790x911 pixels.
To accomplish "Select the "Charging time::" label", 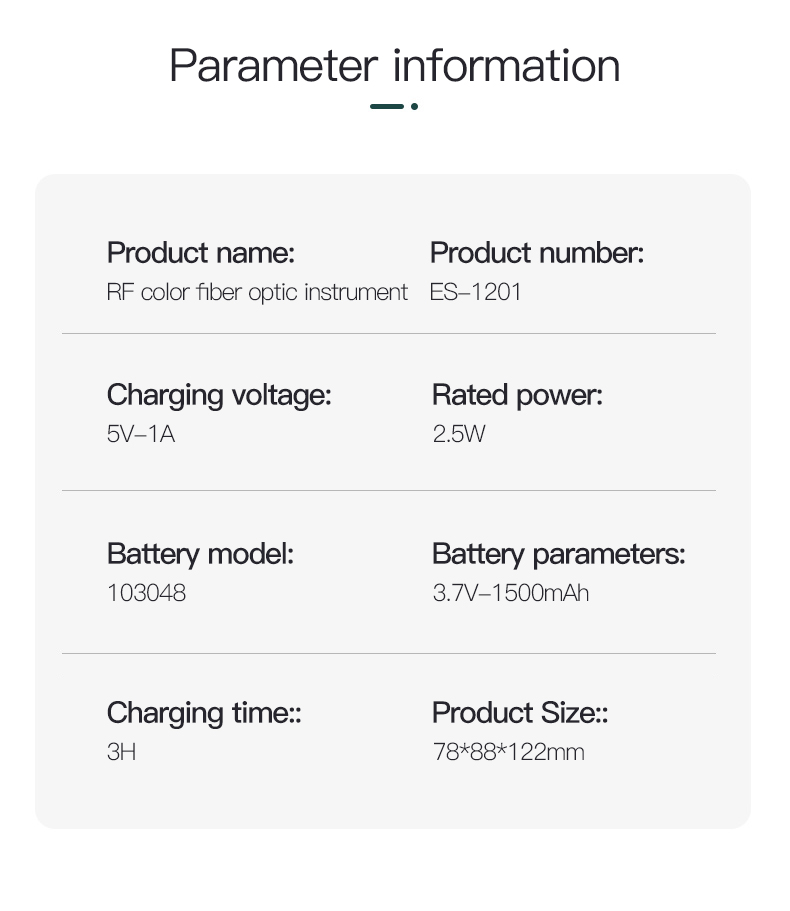I will tap(204, 713).
